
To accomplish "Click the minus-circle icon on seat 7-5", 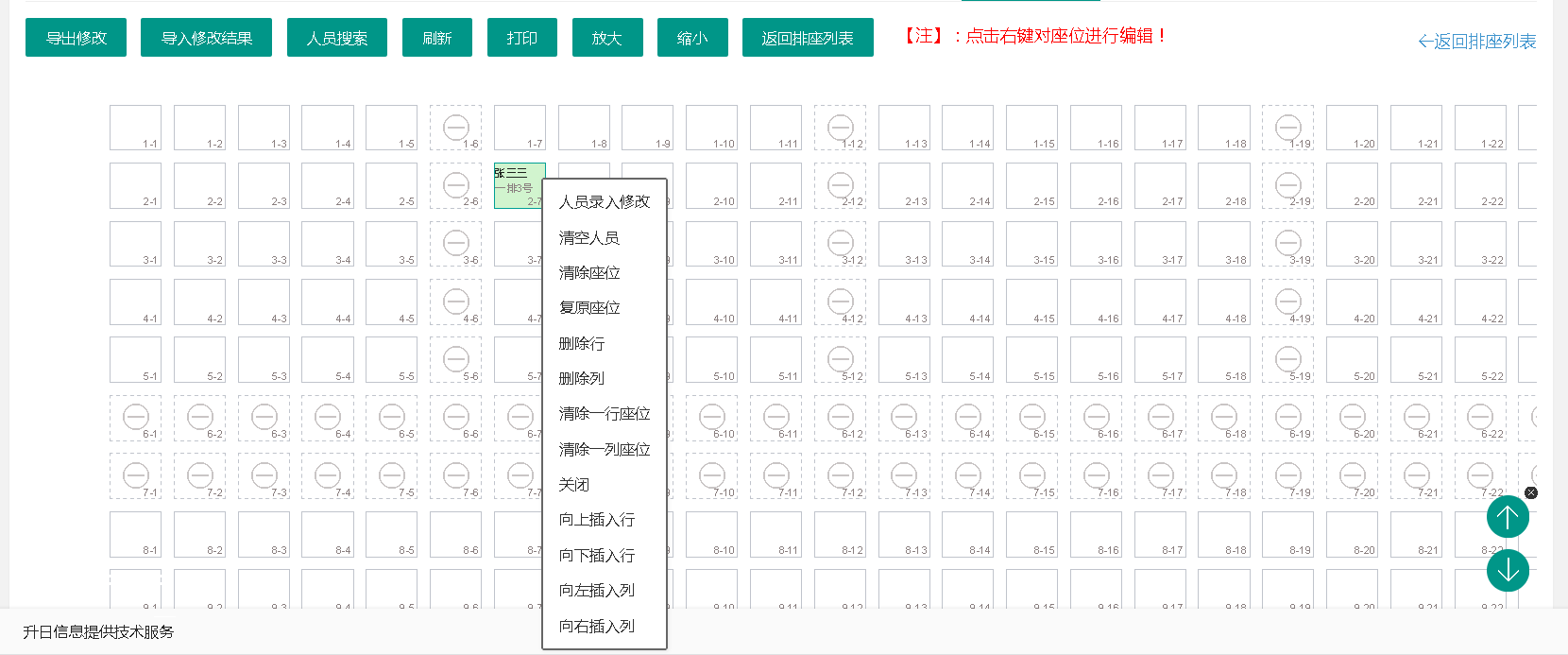I will click(x=392, y=475).
